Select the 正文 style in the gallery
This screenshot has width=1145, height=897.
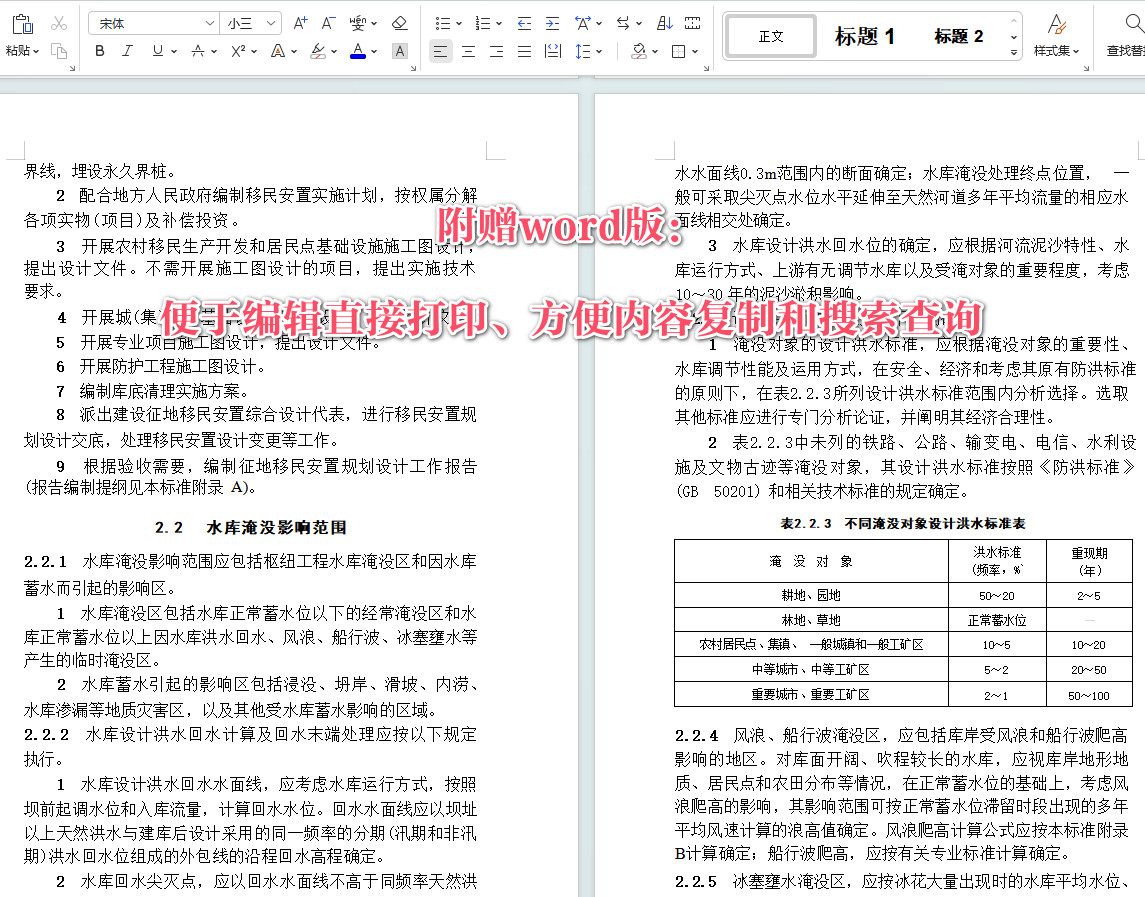coord(770,36)
